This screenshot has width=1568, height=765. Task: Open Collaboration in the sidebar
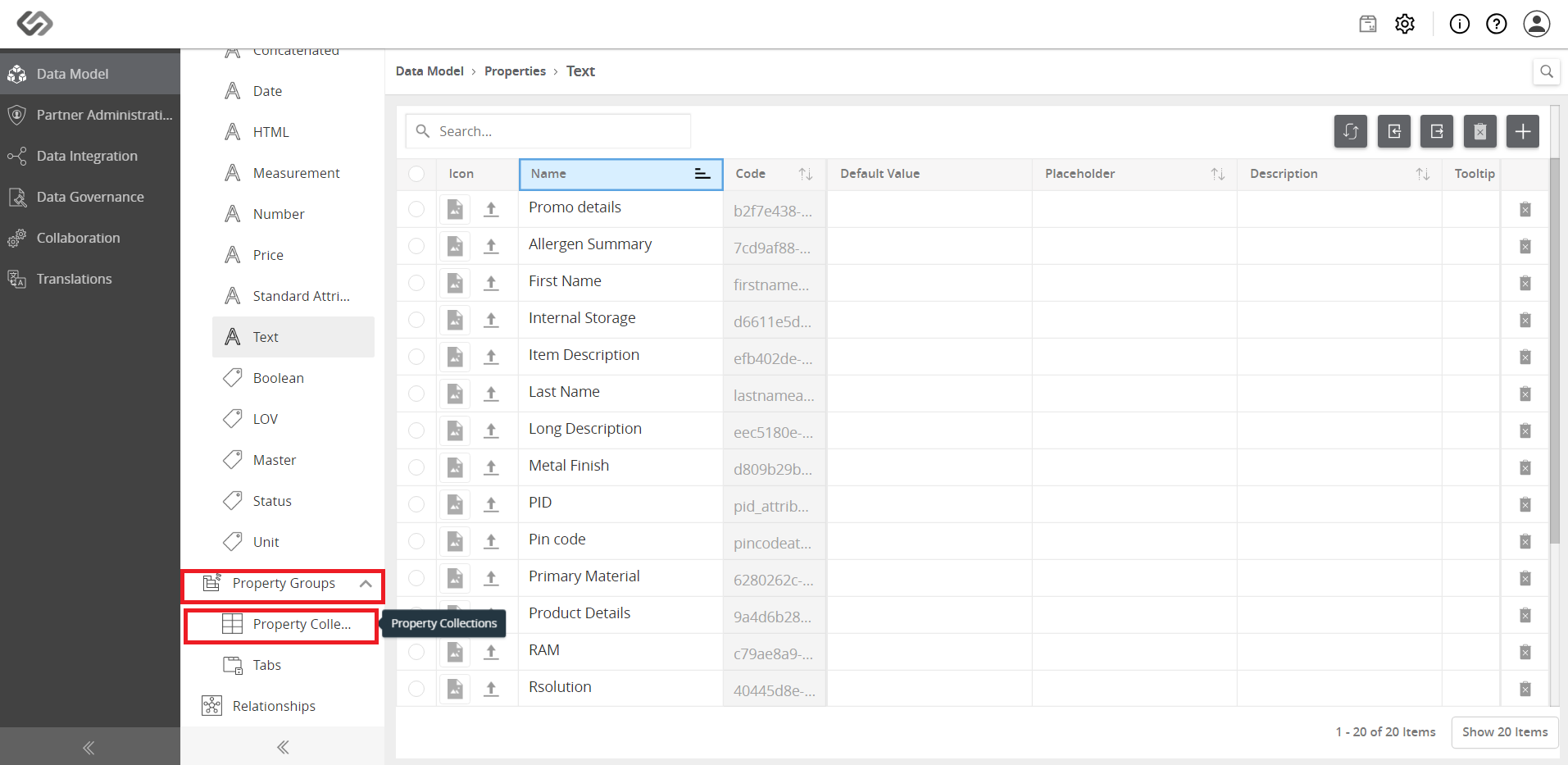[x=90, y=238]
